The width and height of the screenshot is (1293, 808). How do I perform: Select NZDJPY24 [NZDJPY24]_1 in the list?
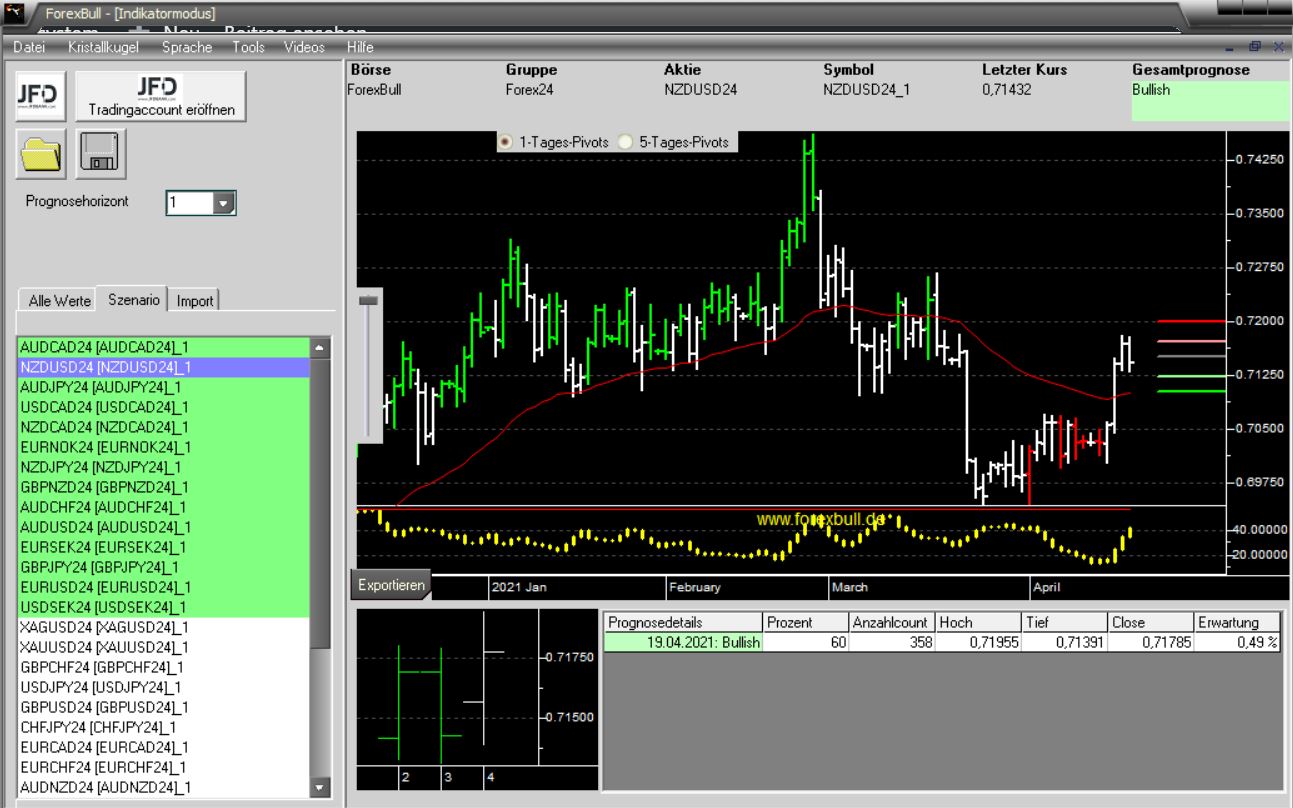[164, 467]
